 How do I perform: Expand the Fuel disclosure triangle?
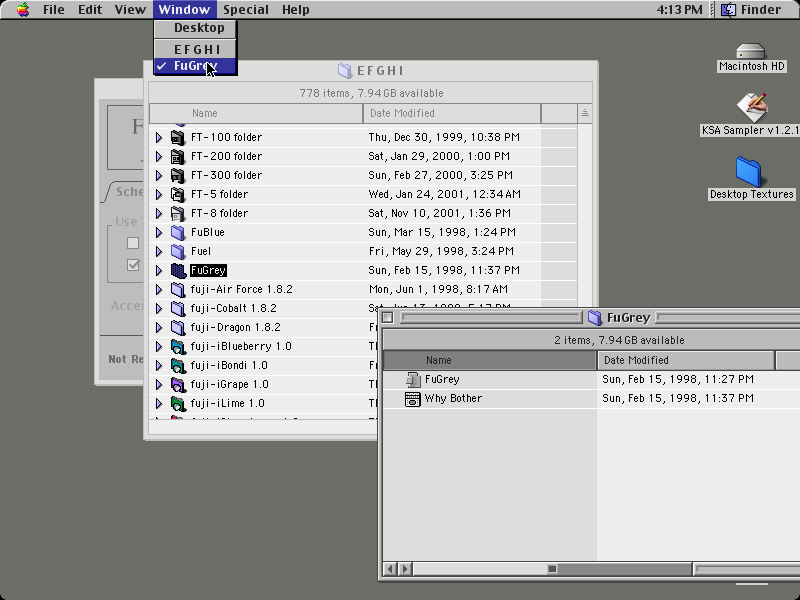(159, 252)
